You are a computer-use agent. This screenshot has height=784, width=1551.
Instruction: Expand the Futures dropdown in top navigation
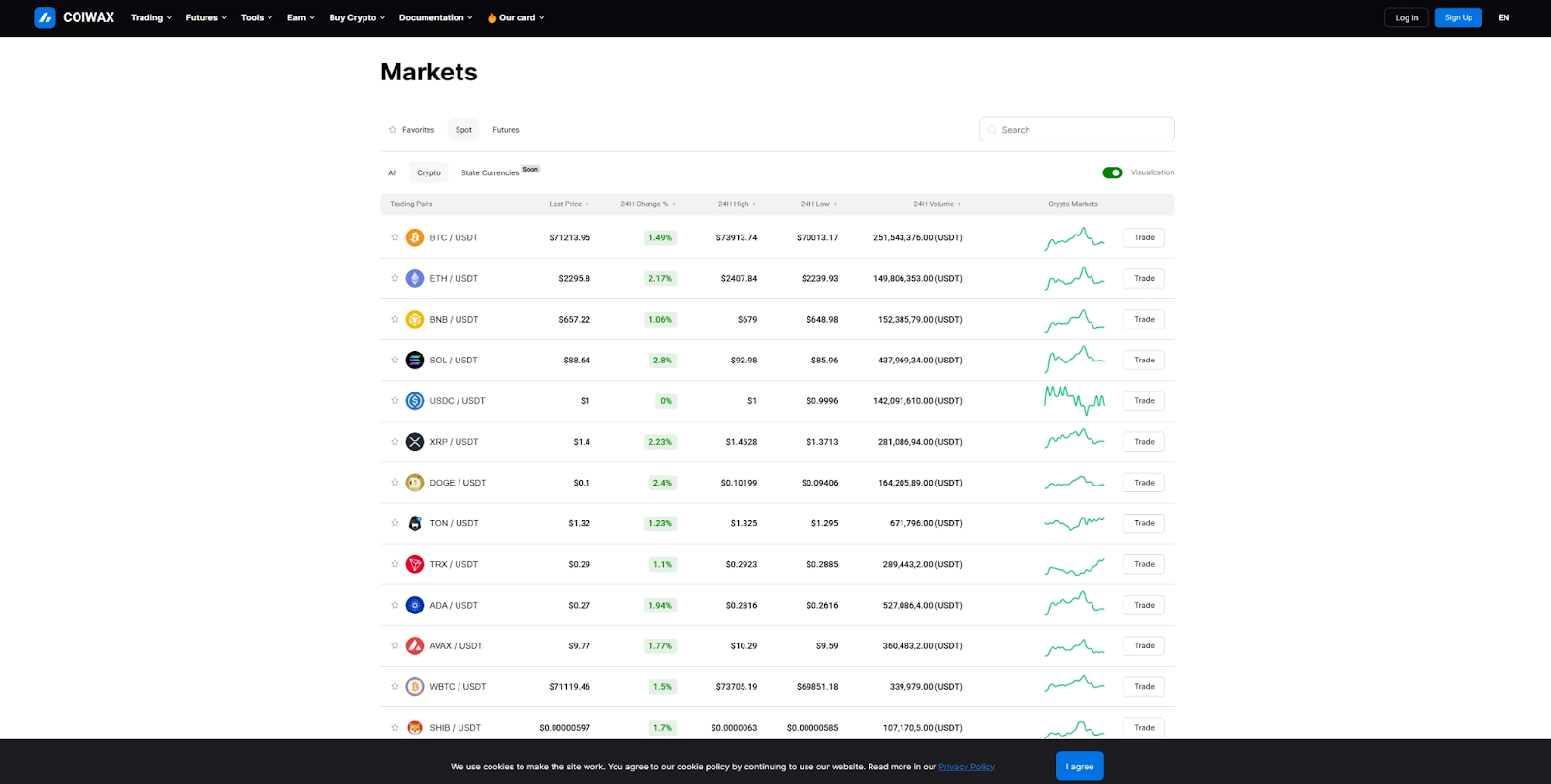tap(206, 17)
